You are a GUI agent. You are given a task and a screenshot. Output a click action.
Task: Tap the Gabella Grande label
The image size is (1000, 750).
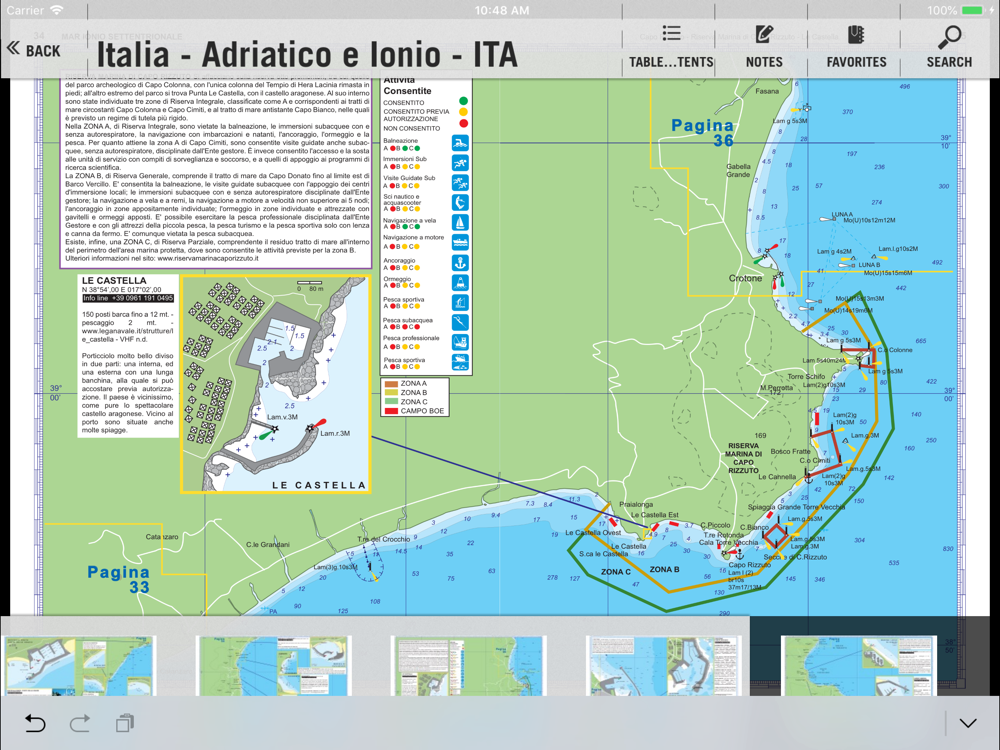[739, 170]
